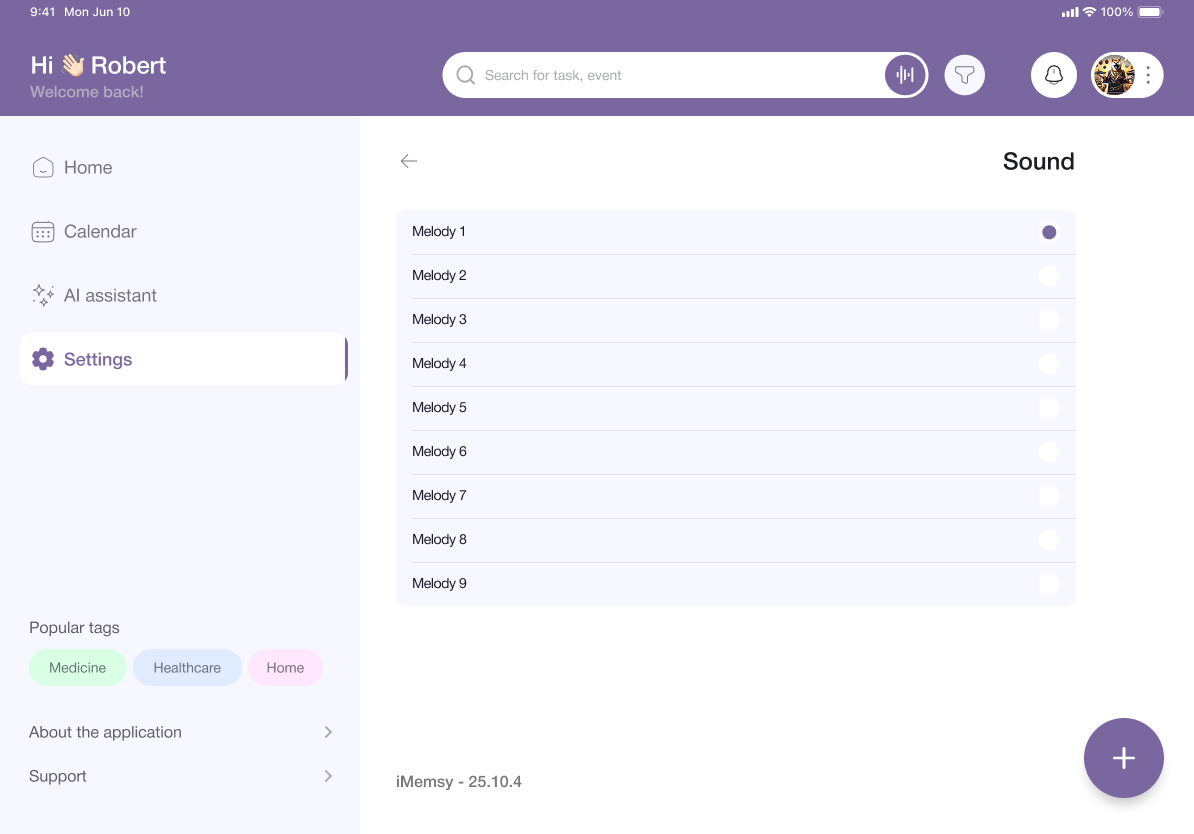The image size is (1194, 834).
Task: Expand About the application chevron
Action: [x=328, y=732]
